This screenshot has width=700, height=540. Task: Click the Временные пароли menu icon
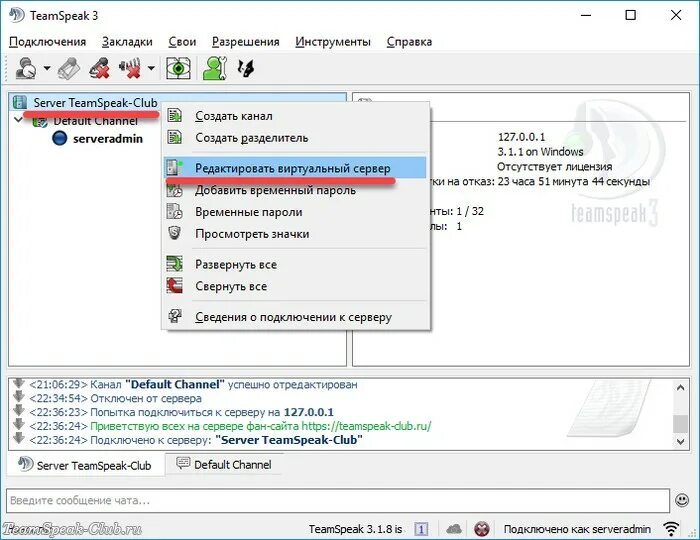175,211
